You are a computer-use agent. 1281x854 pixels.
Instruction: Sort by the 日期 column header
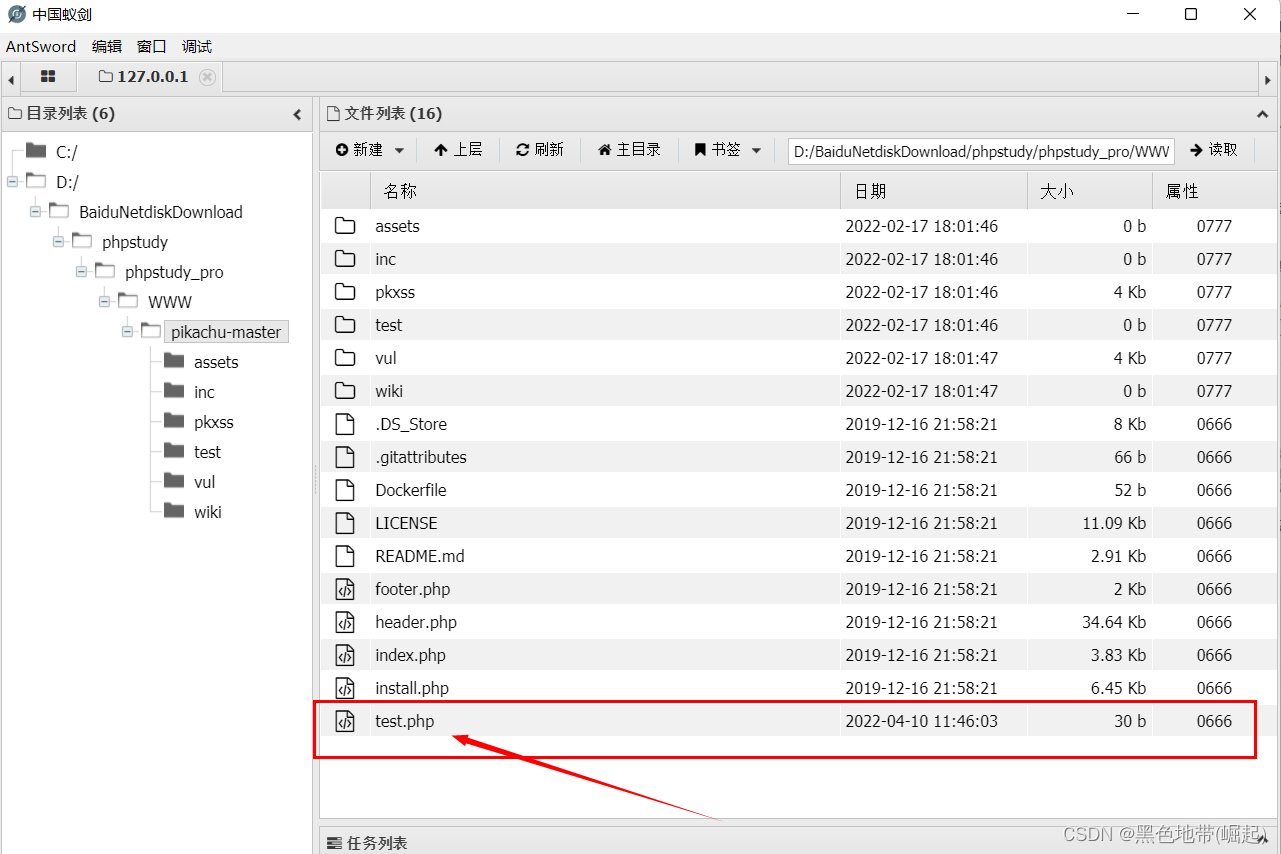[x=934, y=191]
